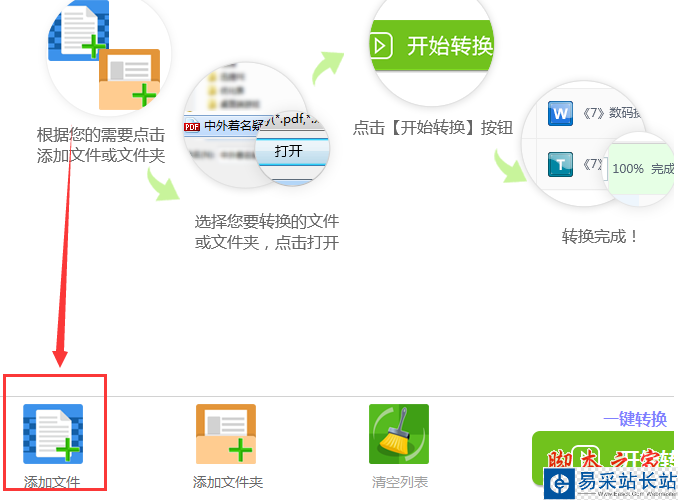The image size is (678, 500).
Task: Click the 转换完成！ caption
Action: click(x=599, y=237)
